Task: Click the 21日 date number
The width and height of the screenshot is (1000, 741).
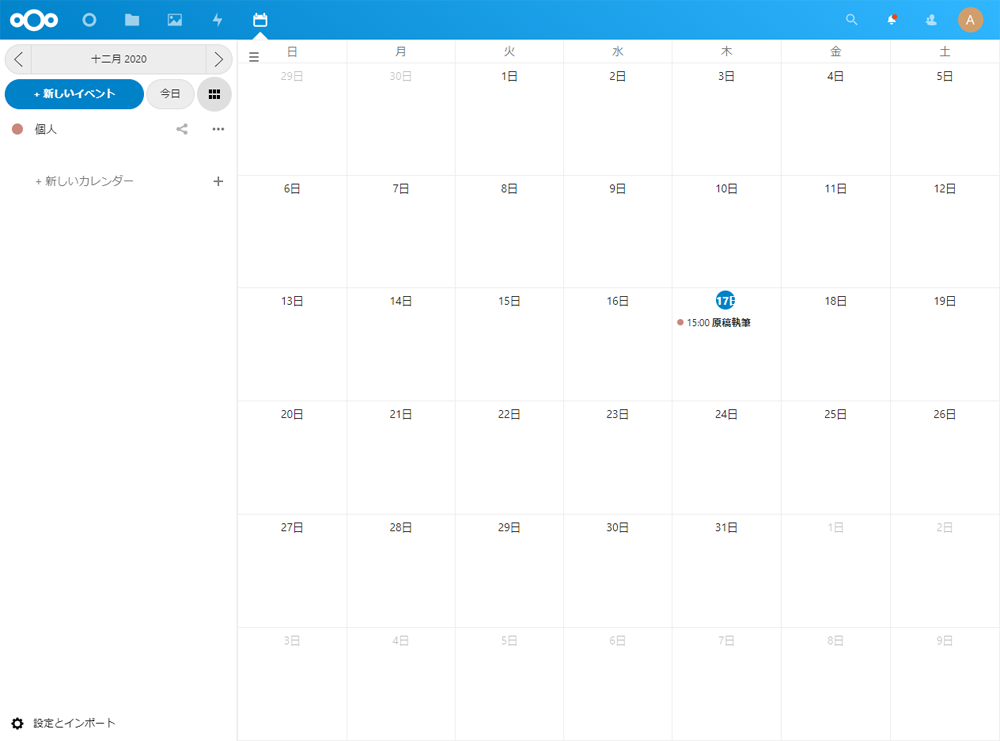Action: tap(401, 415)
